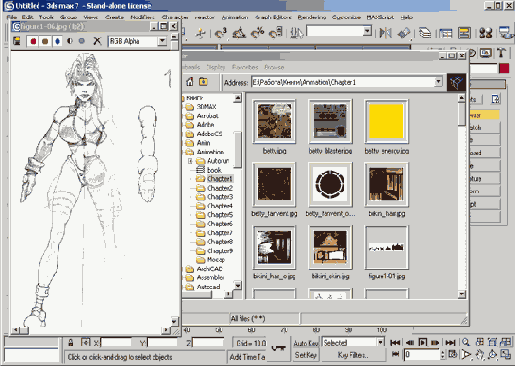Click the Auto Key button
Image resolution: width=515 pixels, height=366 pixels.
point(306,343)
